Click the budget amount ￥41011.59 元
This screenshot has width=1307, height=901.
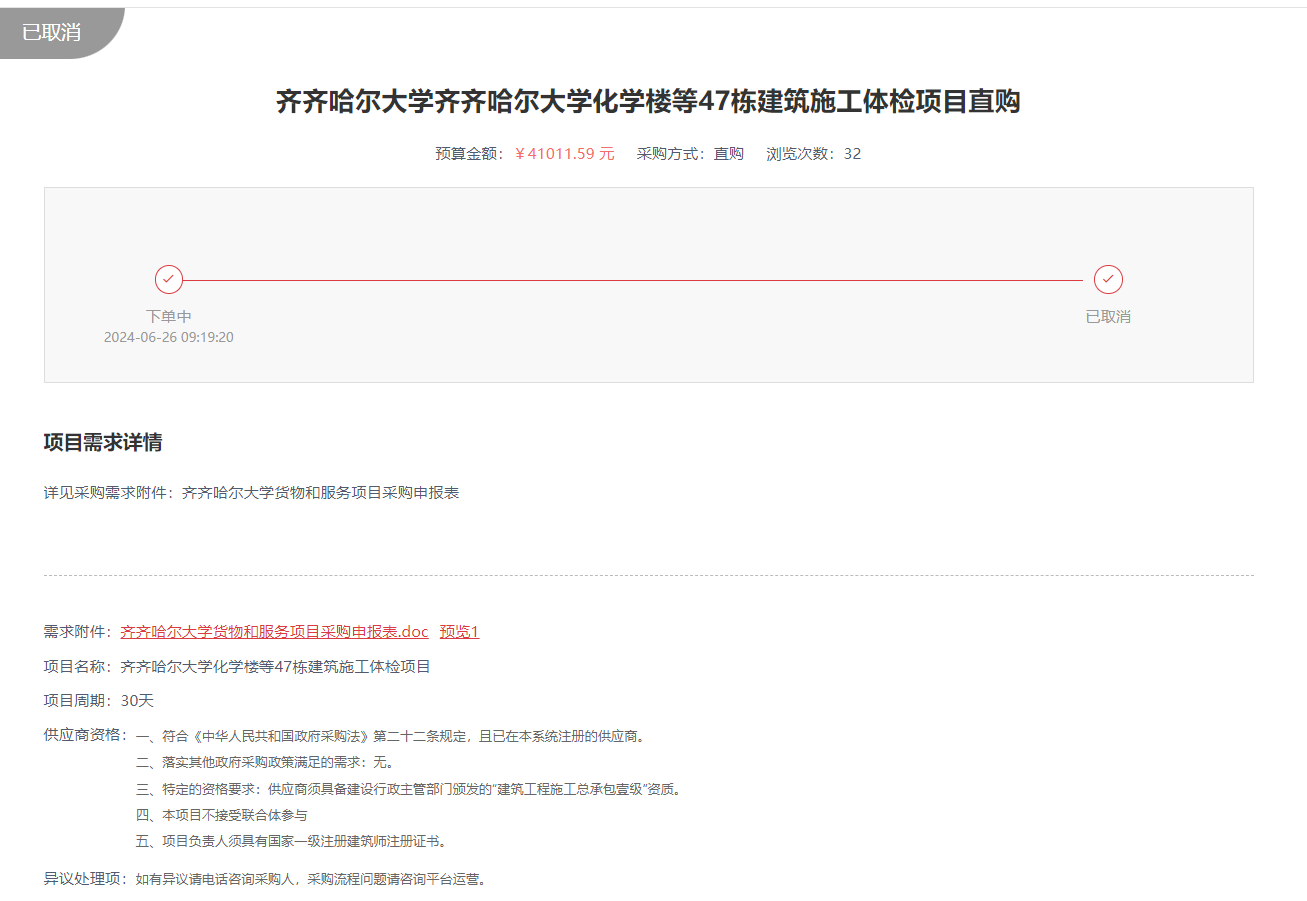pos(565,154)
